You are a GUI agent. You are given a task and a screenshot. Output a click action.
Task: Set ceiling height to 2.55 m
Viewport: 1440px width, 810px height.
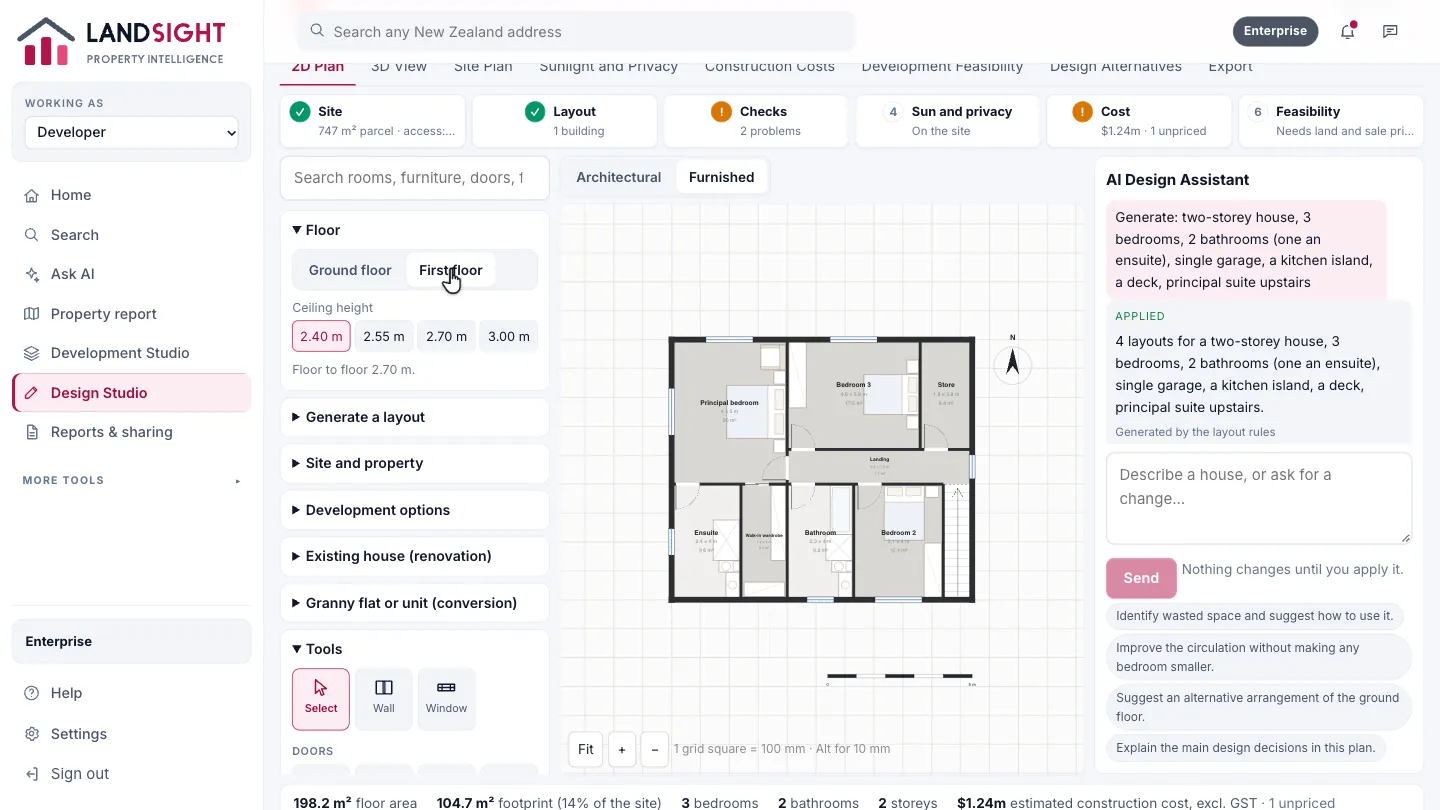tap(384, 337)
